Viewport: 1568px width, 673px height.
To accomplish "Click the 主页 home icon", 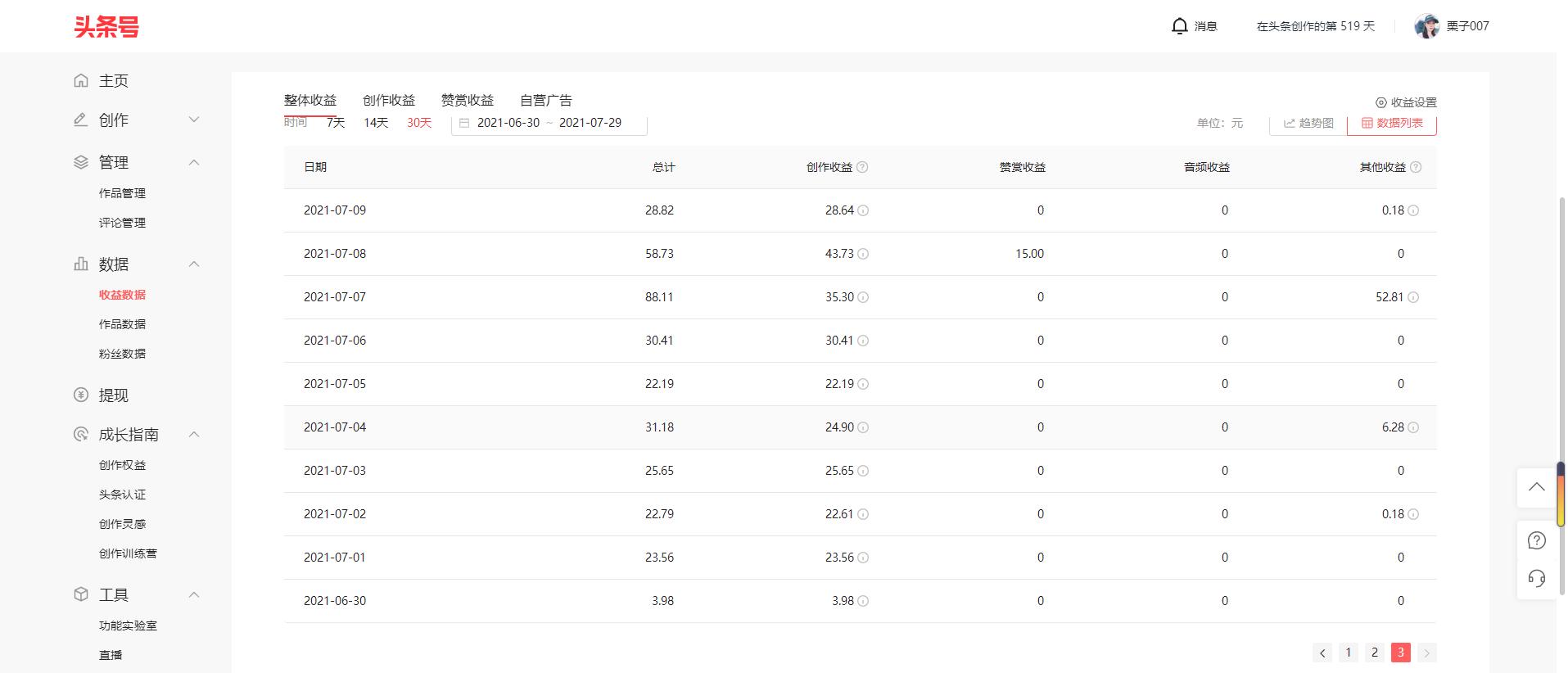I will 80,80.
